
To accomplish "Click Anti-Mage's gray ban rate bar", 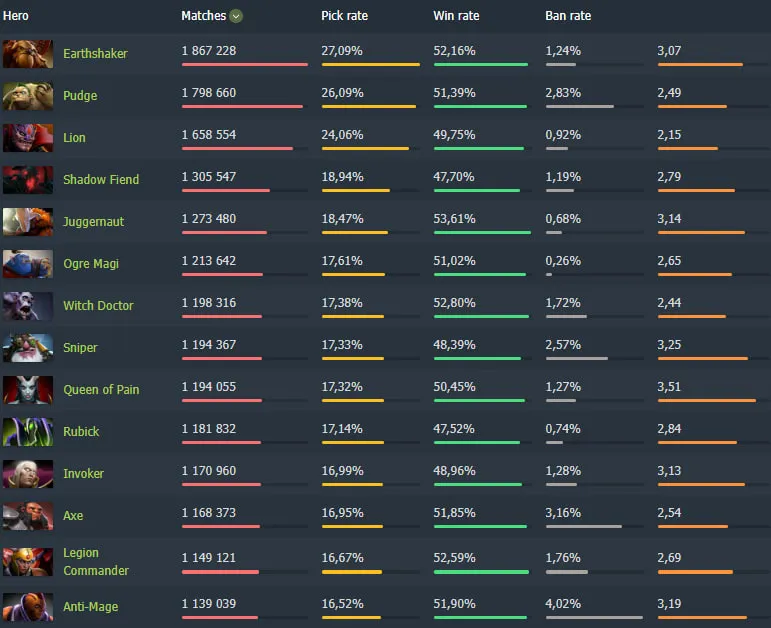I will pos(594,618).
